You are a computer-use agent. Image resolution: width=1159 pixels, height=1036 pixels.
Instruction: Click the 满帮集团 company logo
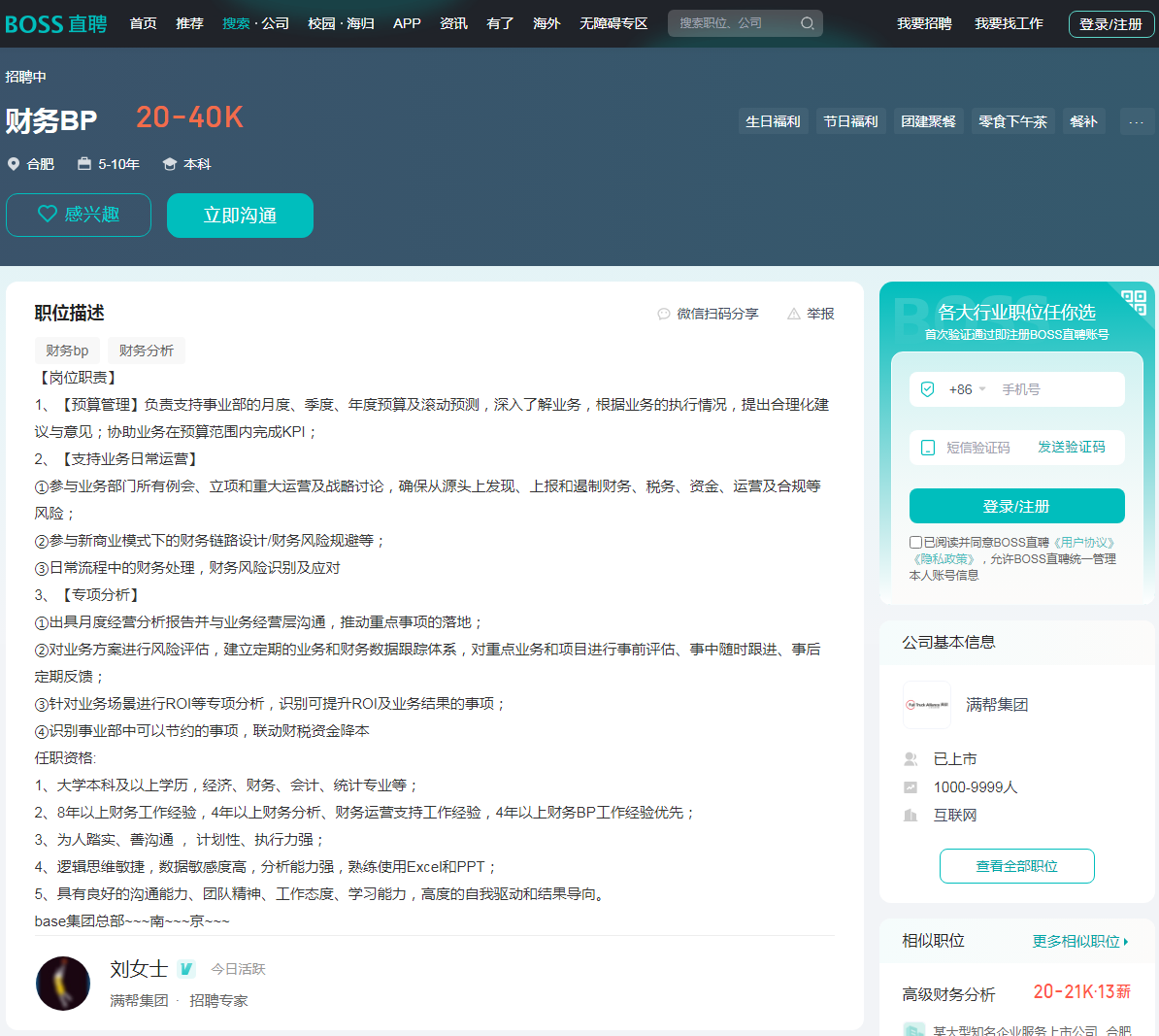tap(927, 704)
